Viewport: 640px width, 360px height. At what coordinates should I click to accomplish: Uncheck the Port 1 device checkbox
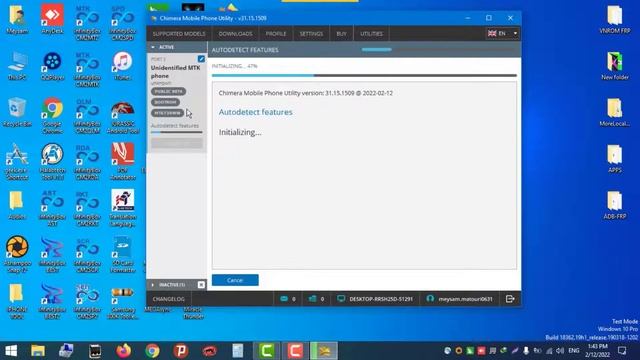pyautogui.click(x=201, y=59)
